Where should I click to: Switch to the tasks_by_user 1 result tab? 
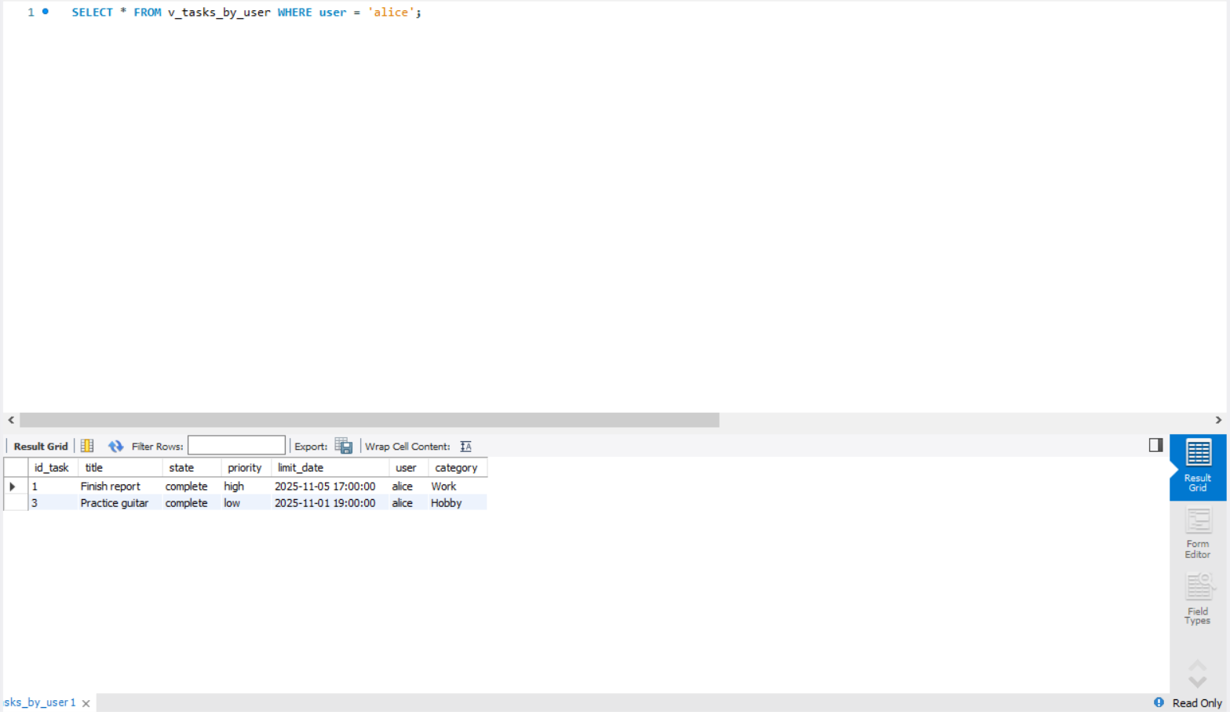pos(38,702)
